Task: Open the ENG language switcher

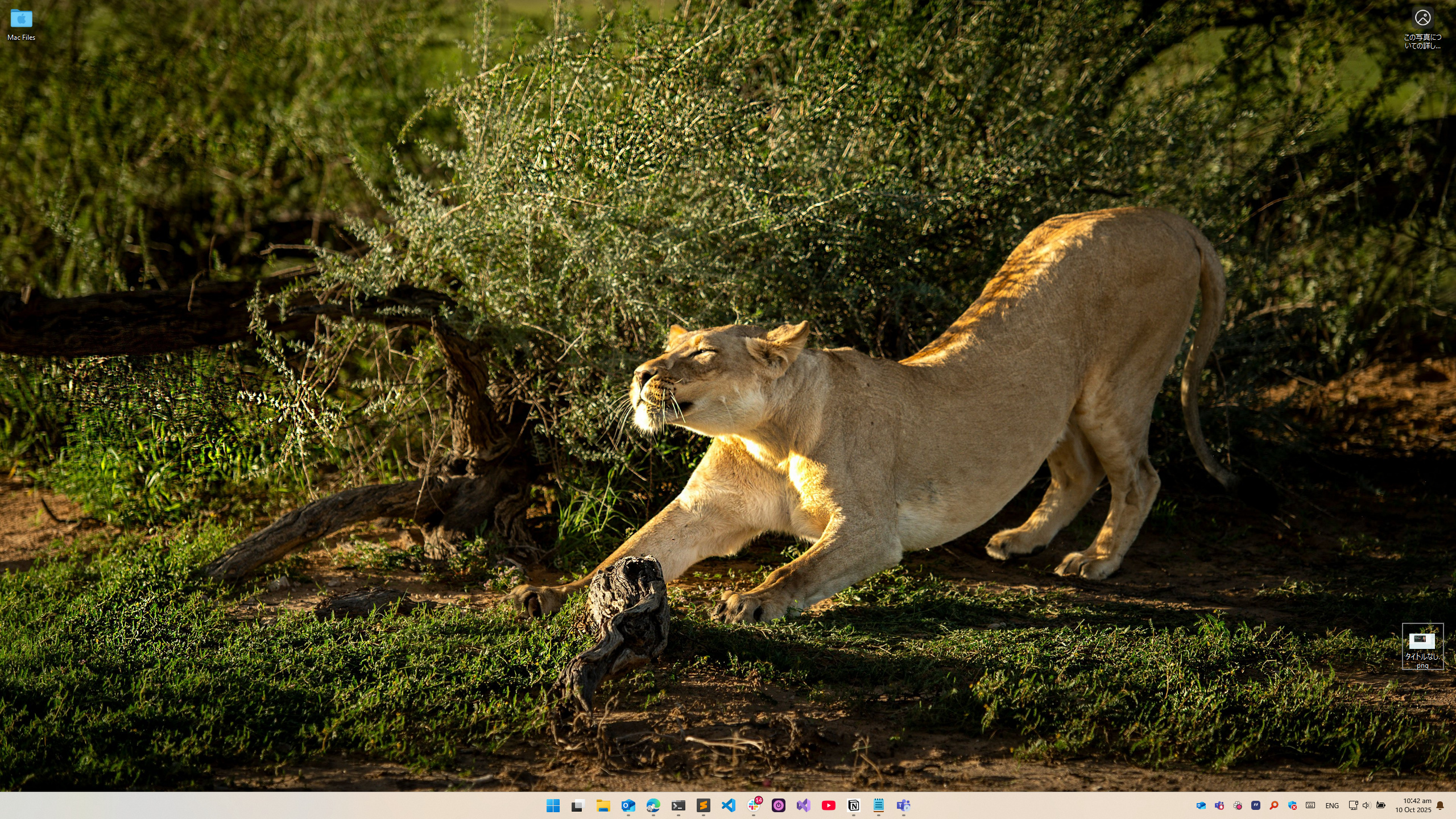Action: click(1331, 805)
